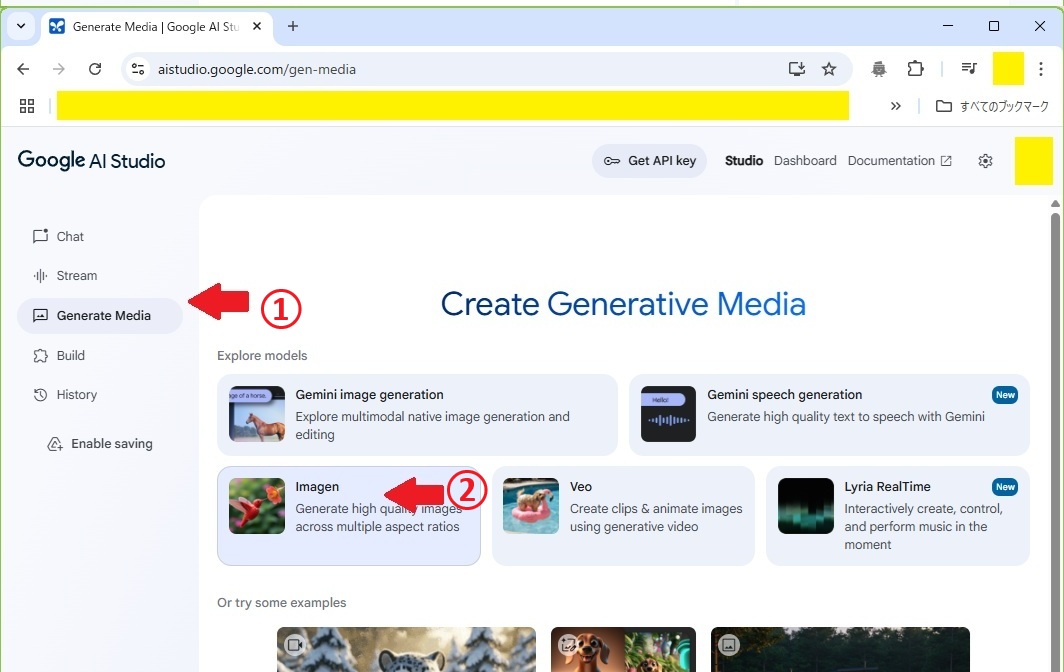Click the Chat icon in sidebar

41,236
